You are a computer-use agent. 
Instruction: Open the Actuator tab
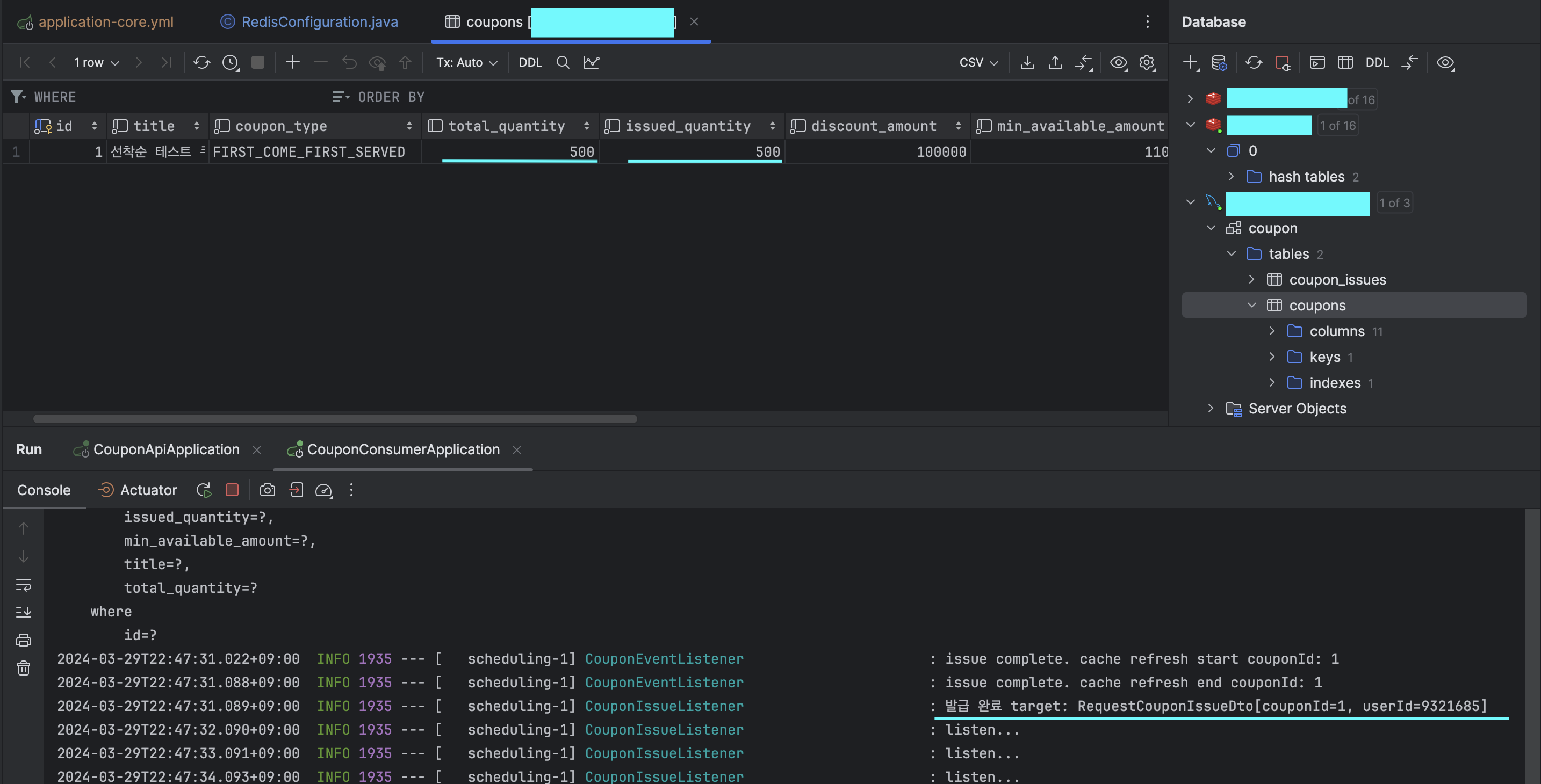point(148,490)
